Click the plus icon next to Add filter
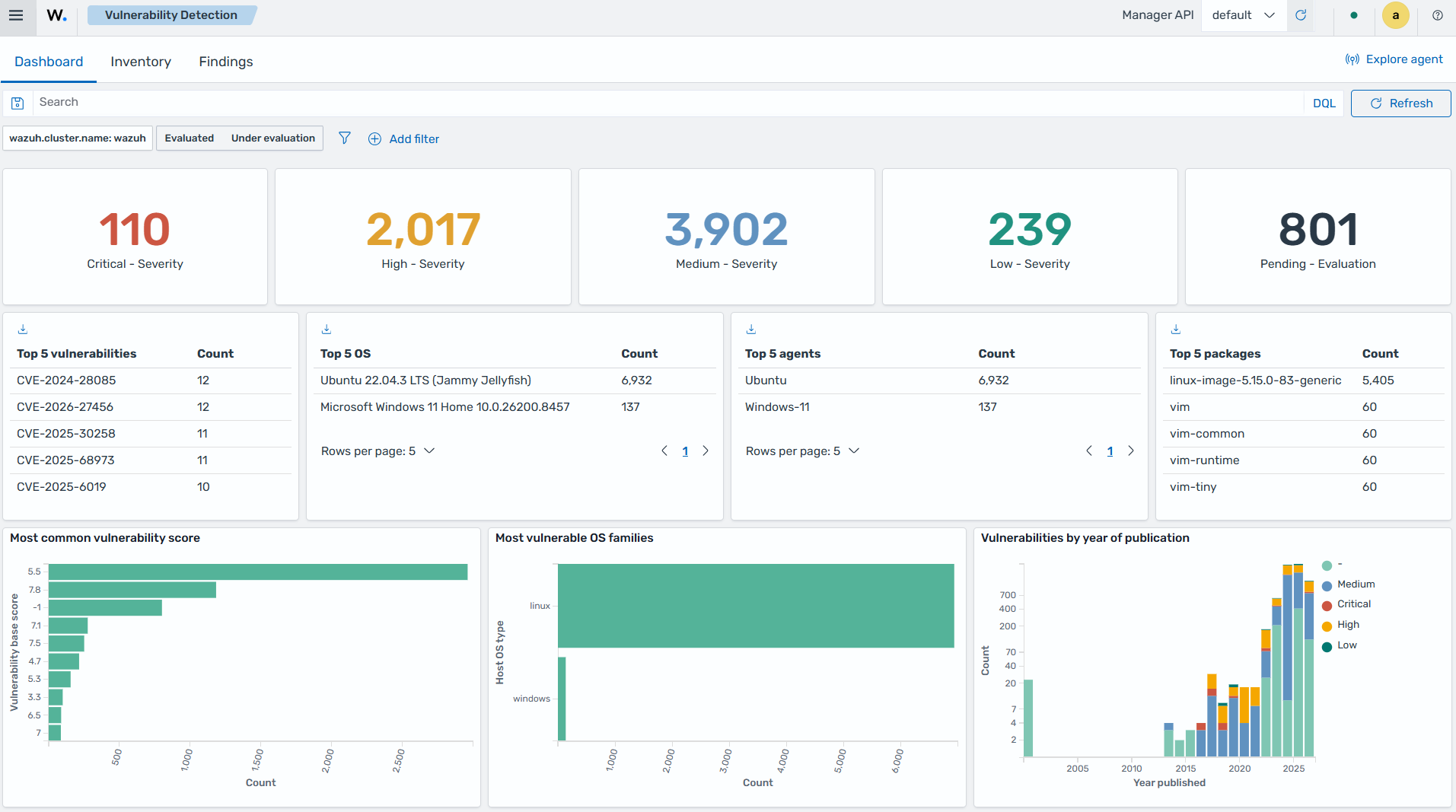This screenshot has height=812, width=1456. point(374,139)
